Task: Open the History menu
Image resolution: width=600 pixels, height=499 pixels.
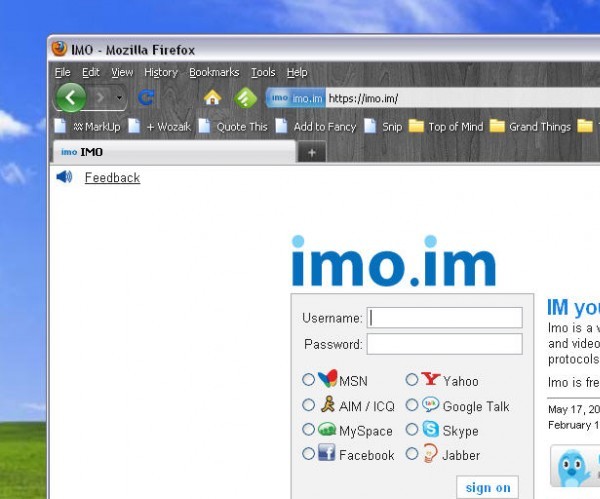Action: click(x=161, y=72)
